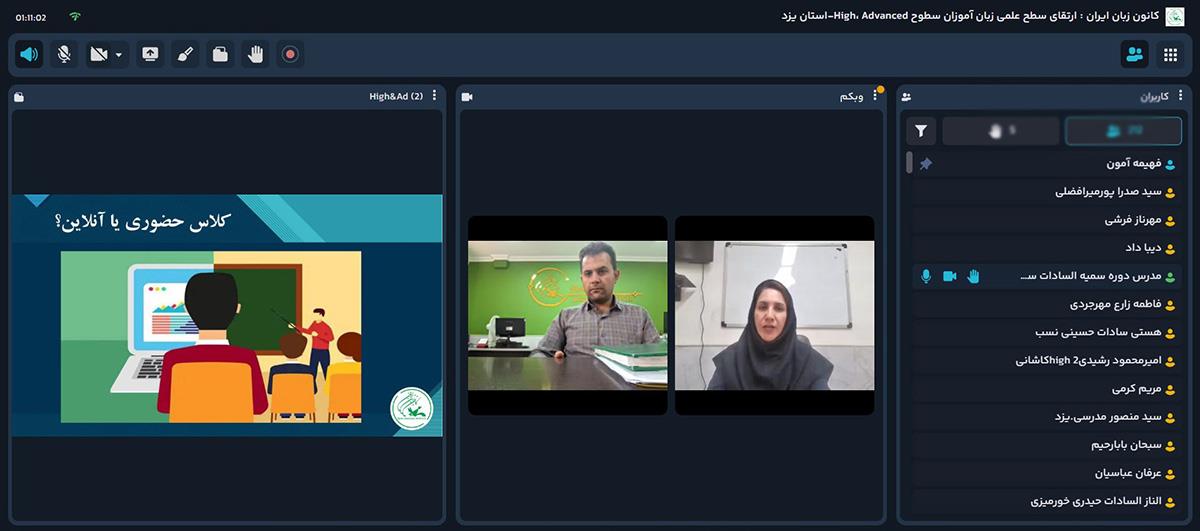Switch to the all users tab

click(x=1124, y=130)
